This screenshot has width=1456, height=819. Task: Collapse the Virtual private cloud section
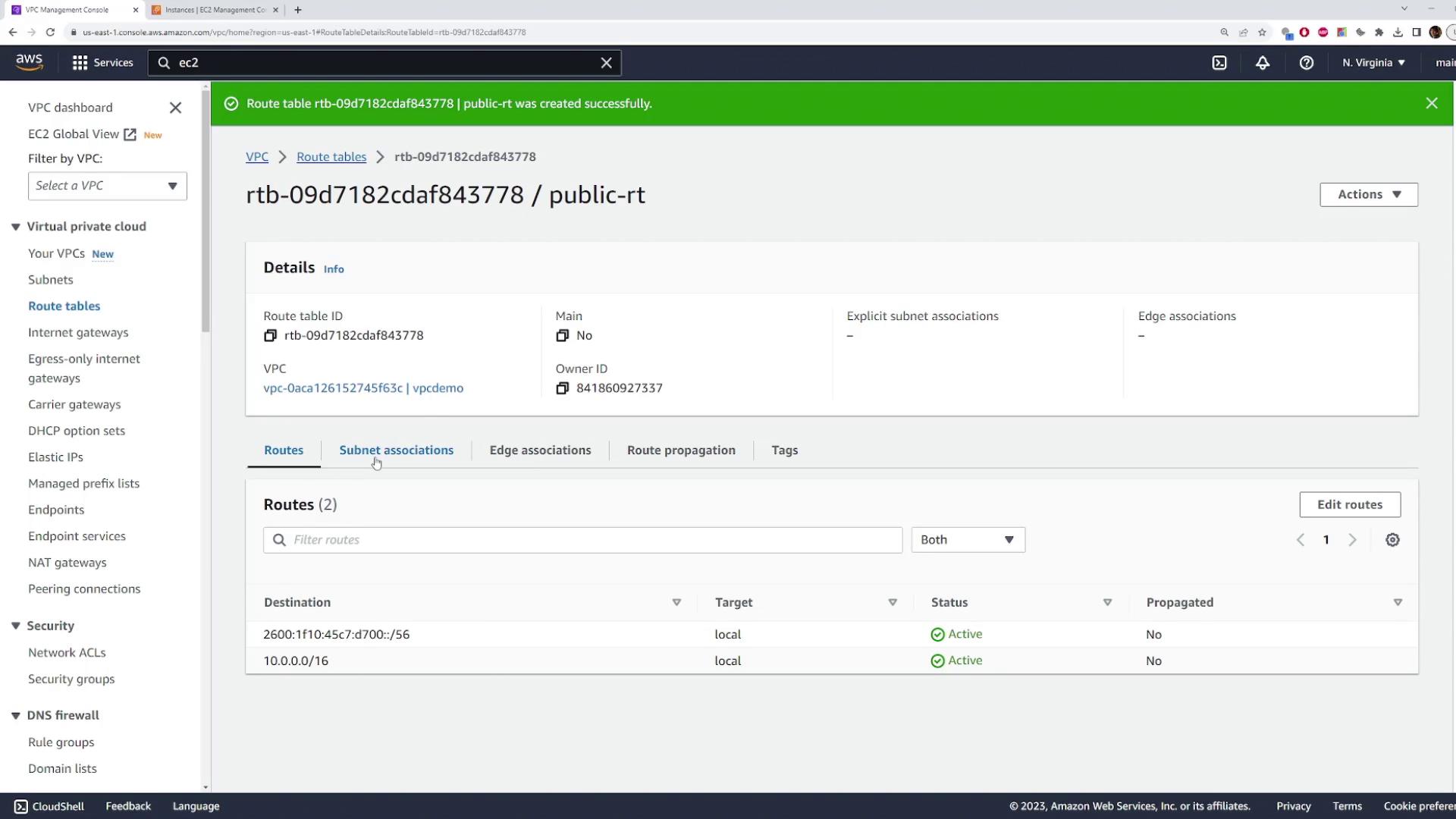click(x=15, y=227)
